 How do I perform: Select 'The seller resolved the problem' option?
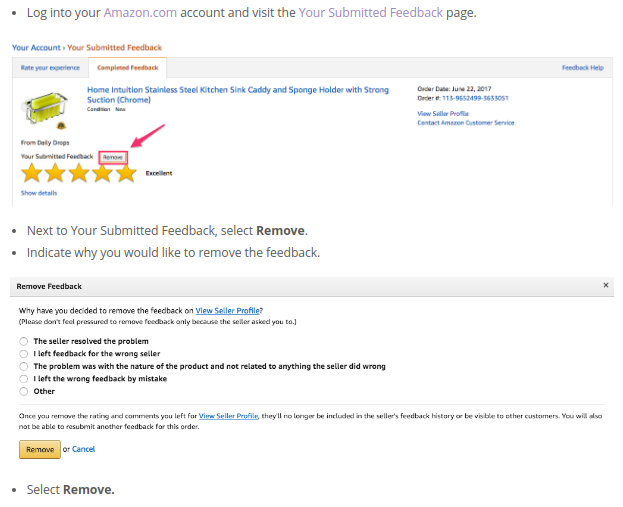point(24,341)
